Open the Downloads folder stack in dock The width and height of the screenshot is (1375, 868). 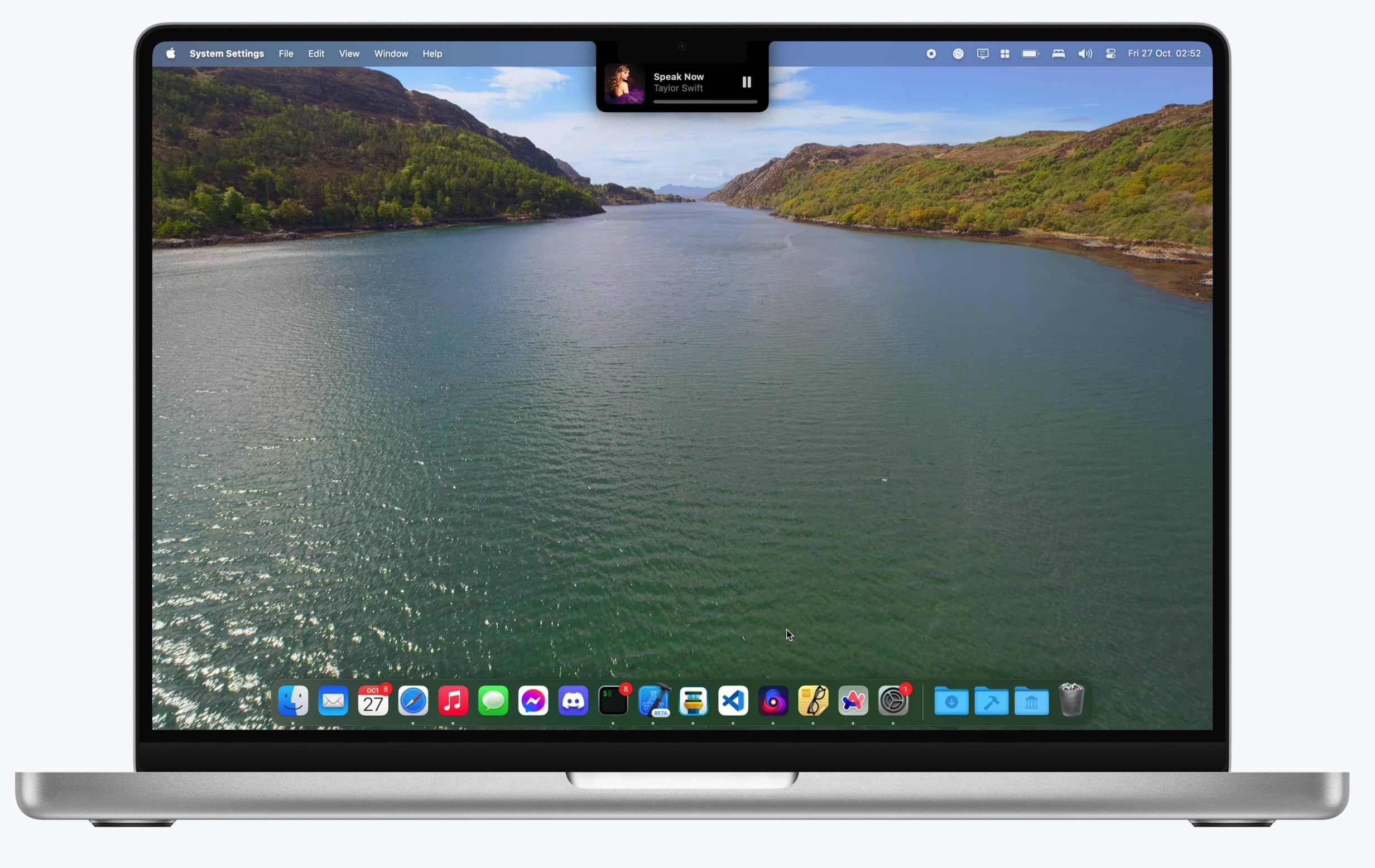click(x=951, y=701)
